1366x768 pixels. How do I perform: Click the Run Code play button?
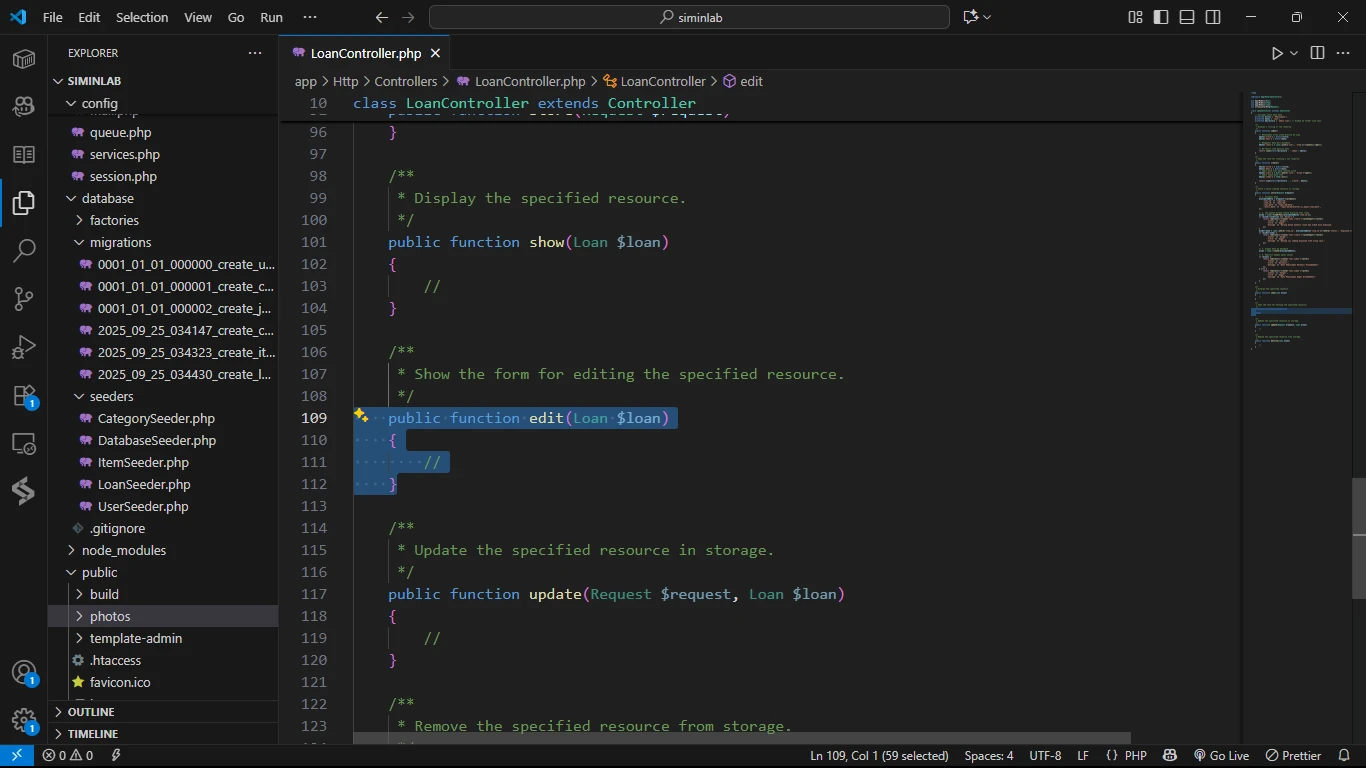pos(1277,53)
